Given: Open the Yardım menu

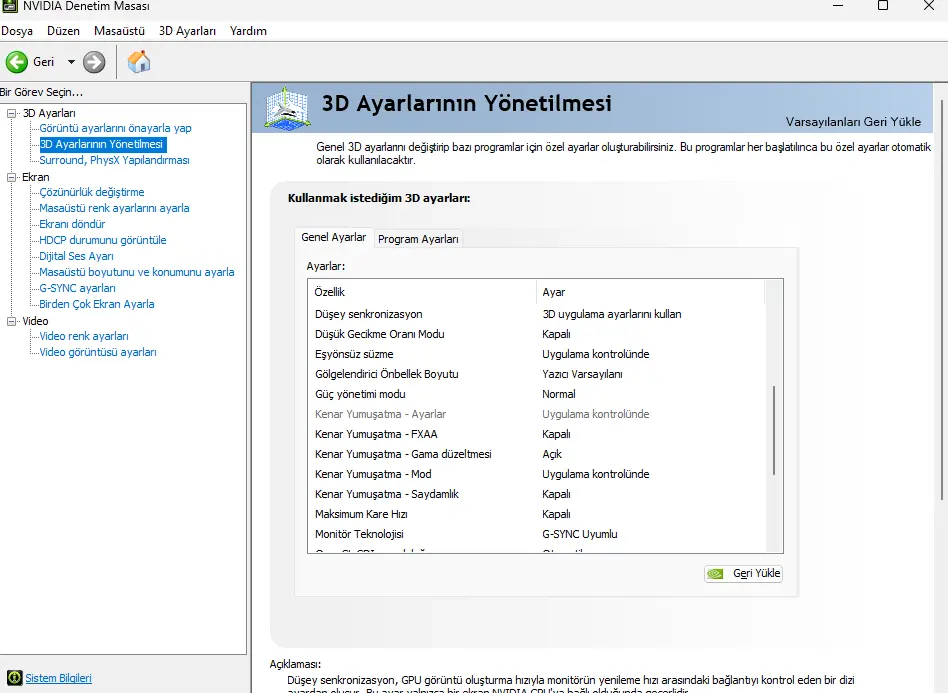Looking at the screenshot, I should (248, 31).
